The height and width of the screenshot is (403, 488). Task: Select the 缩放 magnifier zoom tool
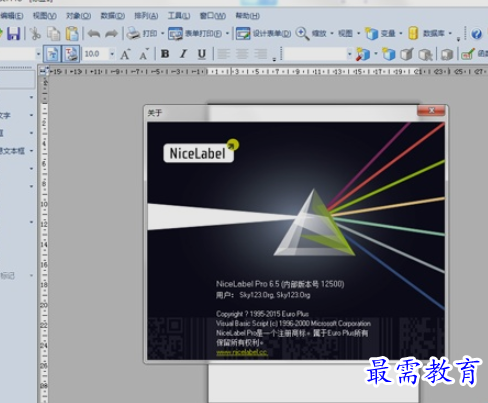(311, 34)
